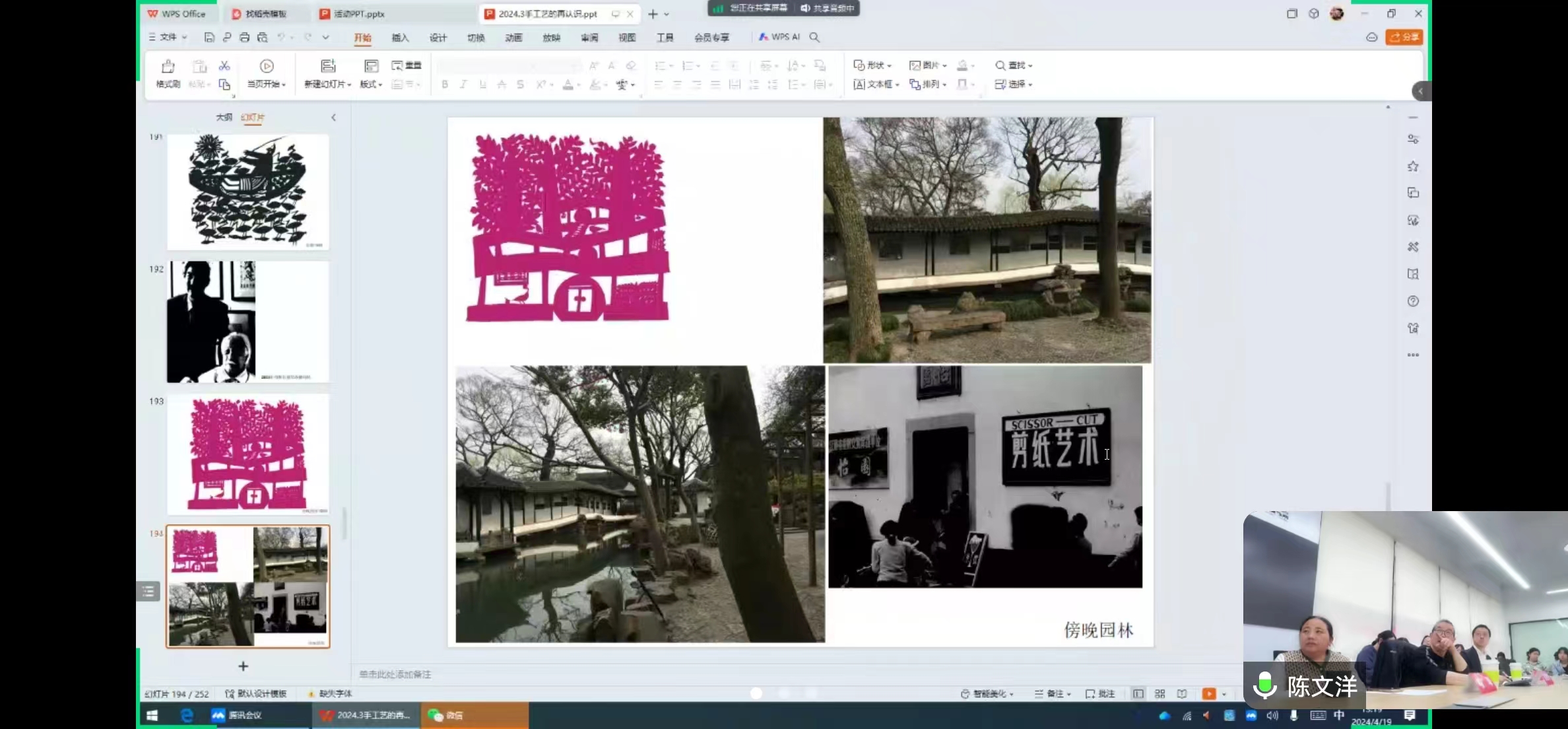Click the scissors Cut icon
The height and width of the screenshot is (729, 1568).
click(224, 66)
